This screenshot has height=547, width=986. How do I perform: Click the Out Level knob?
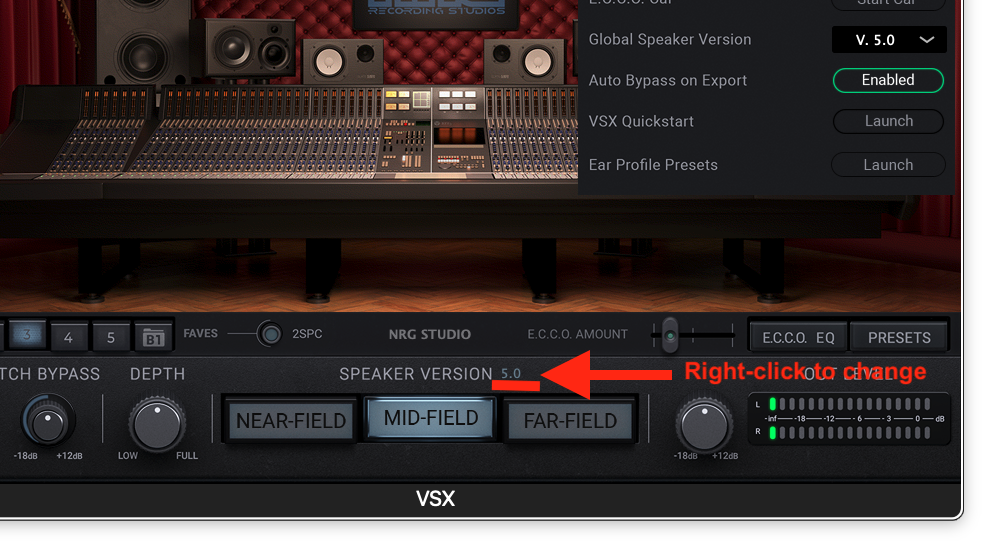click(704, 426)
